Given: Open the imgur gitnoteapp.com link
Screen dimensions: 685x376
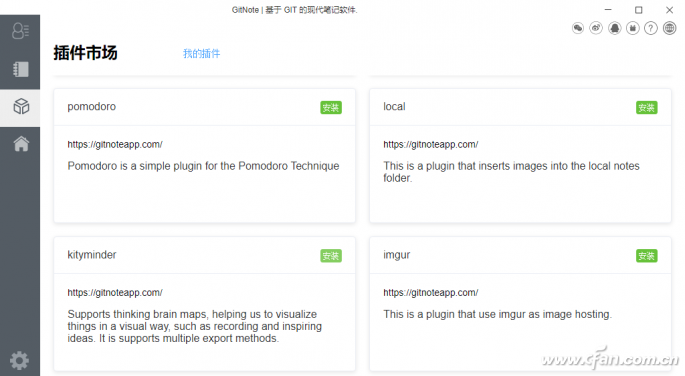Looking at the screenshot, I should click(431, 293).
